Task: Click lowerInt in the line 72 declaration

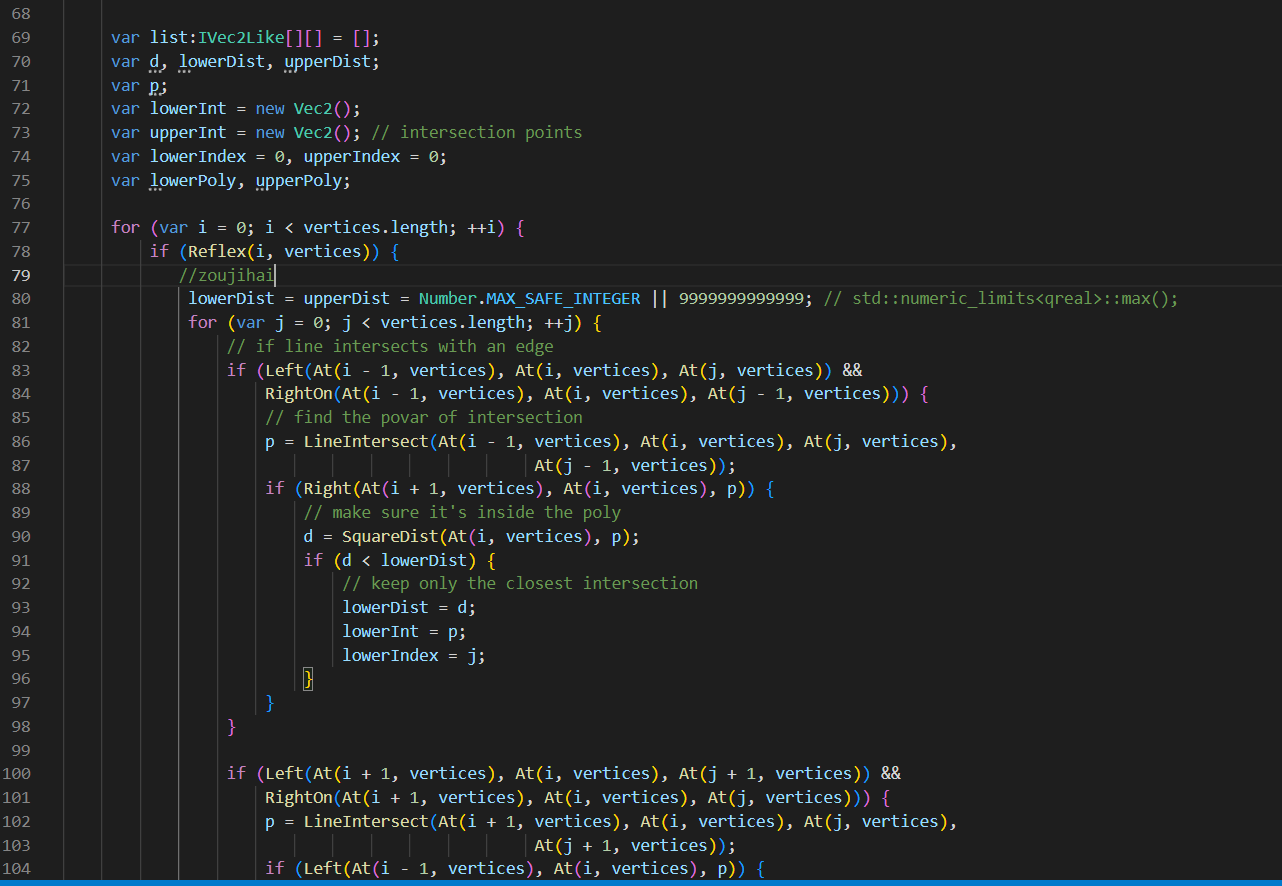Action: (x=189, y=109)
